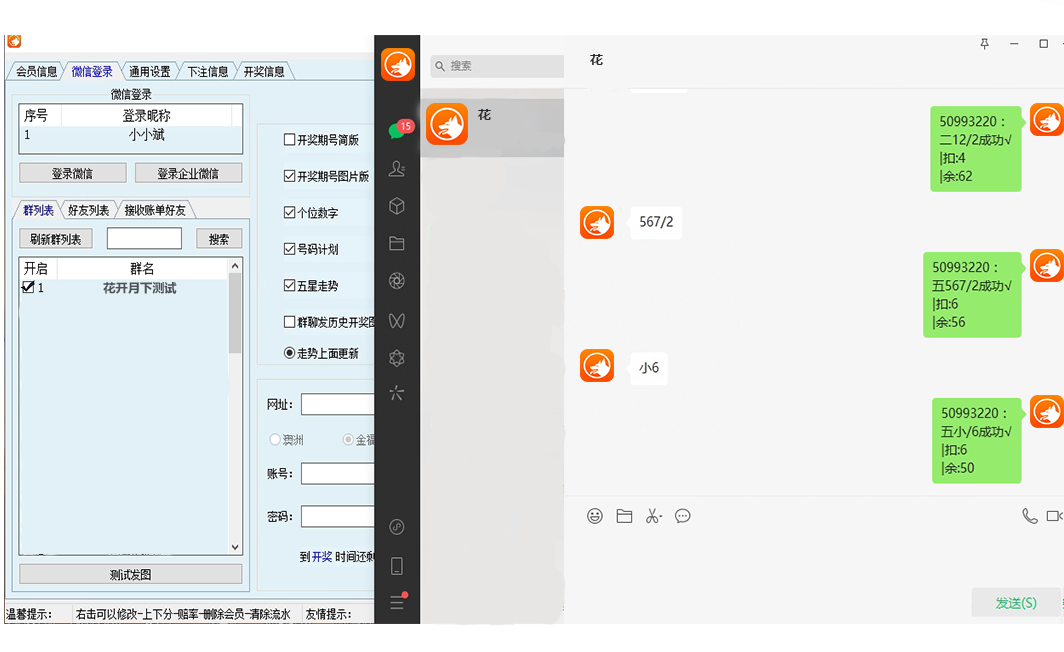Click the 登录企业微信 button
Viewport: 1064px width, 652px height.
point(188,173)
